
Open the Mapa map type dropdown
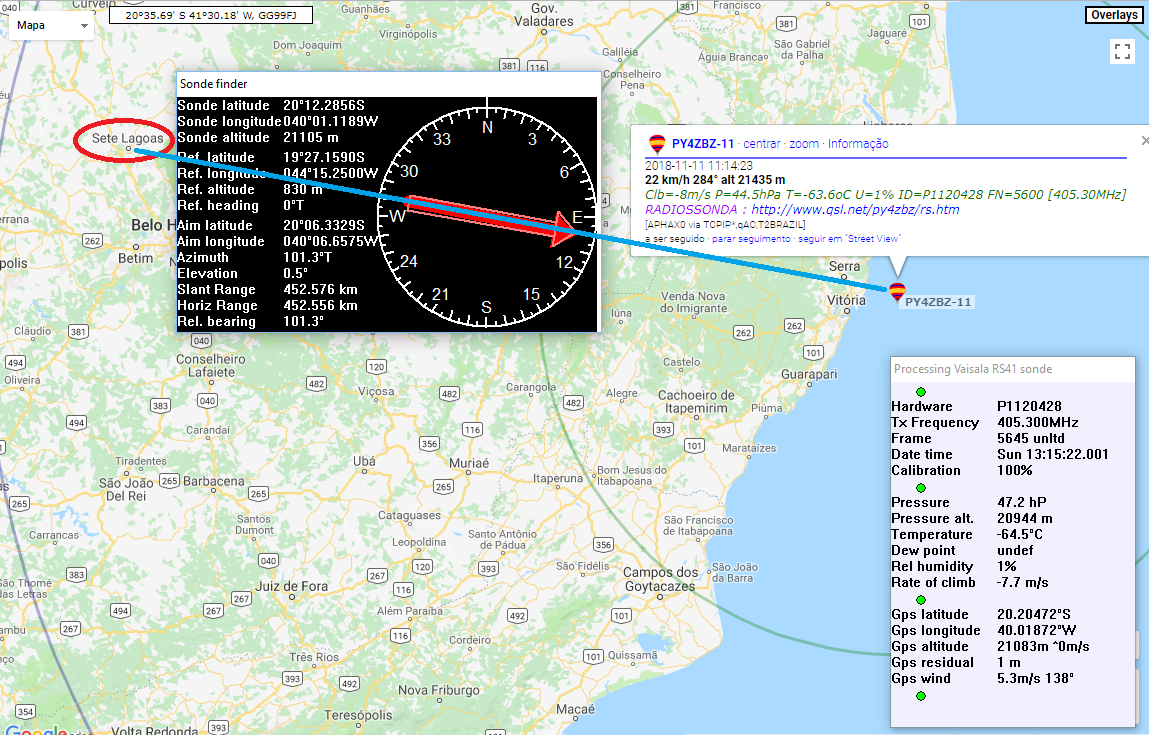coord(51,26)
